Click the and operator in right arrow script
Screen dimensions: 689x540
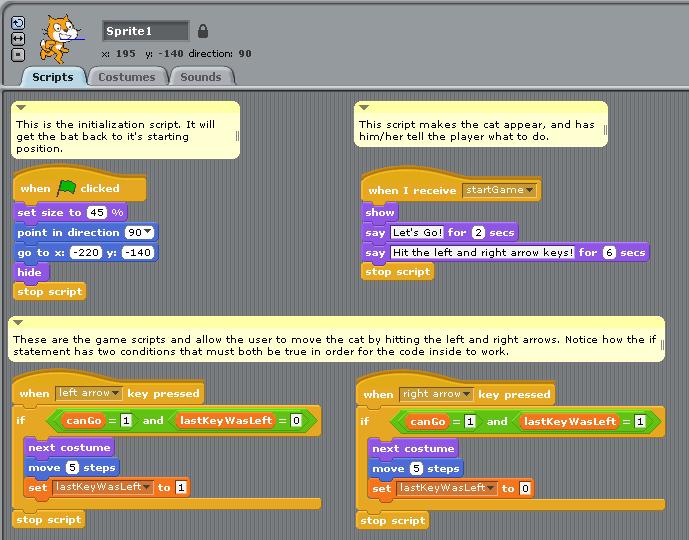pyautogui.click(x=497, y=422)
